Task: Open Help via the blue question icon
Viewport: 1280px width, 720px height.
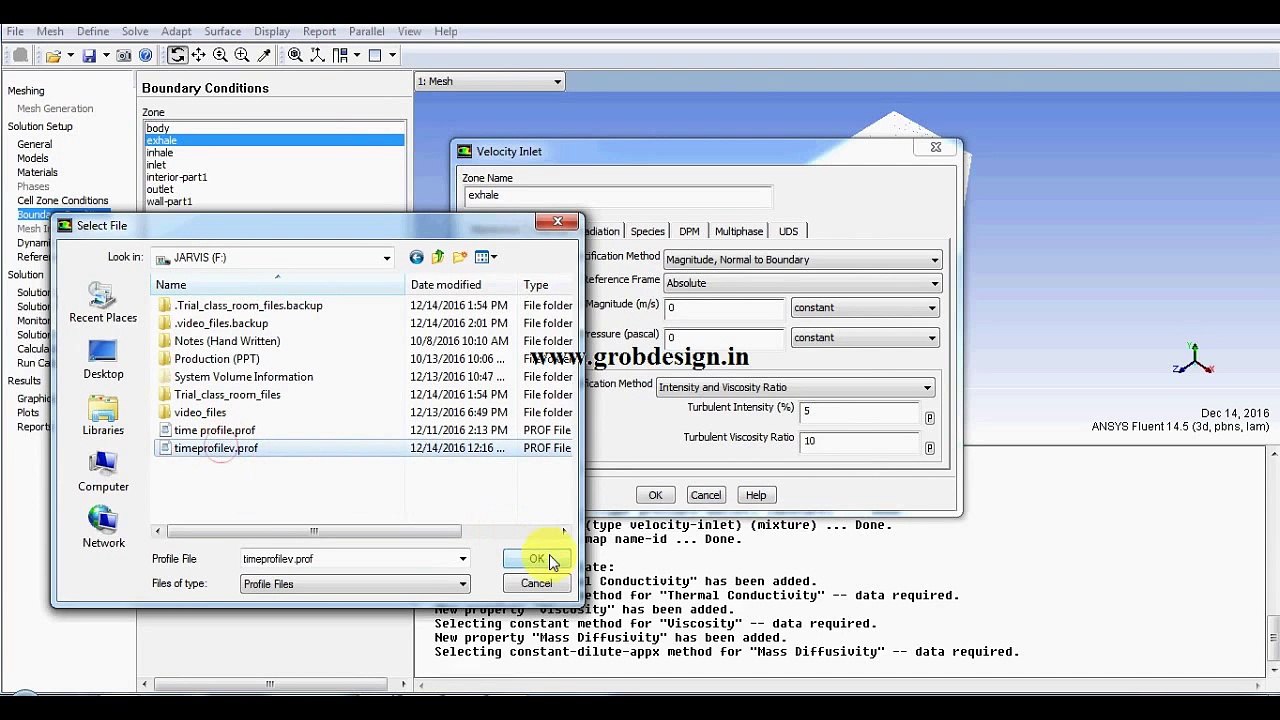Action: (146, 56)
